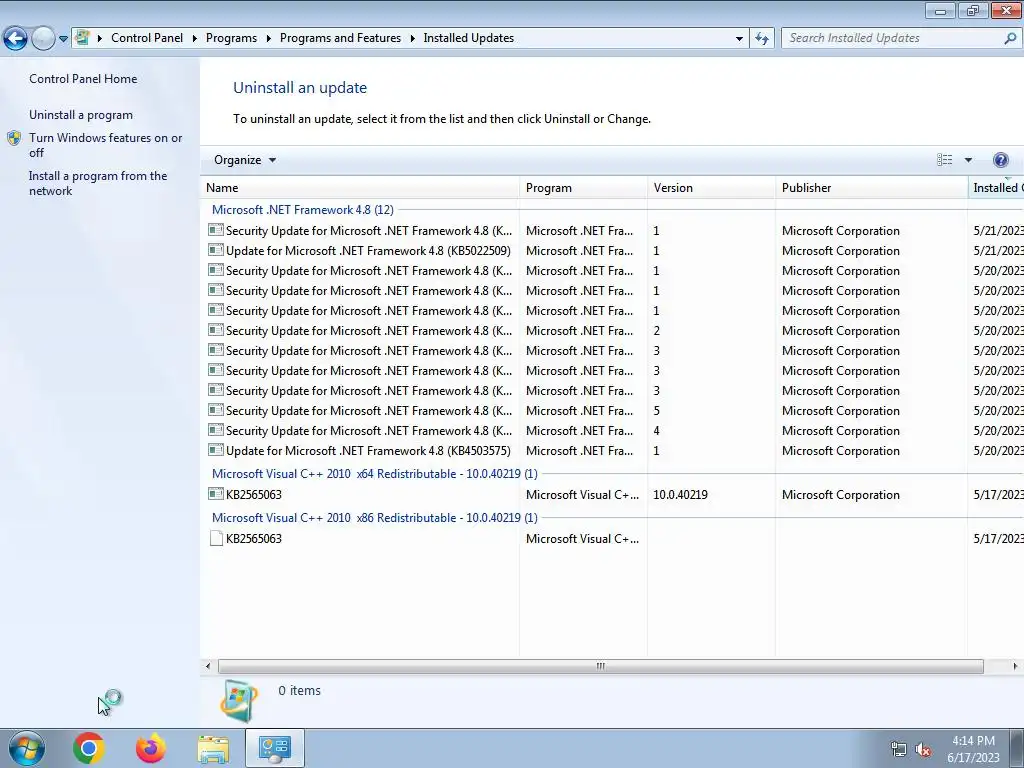Click Programs breadcrumb
This screenshot has width=1024, height=768.
click(231, 38)
